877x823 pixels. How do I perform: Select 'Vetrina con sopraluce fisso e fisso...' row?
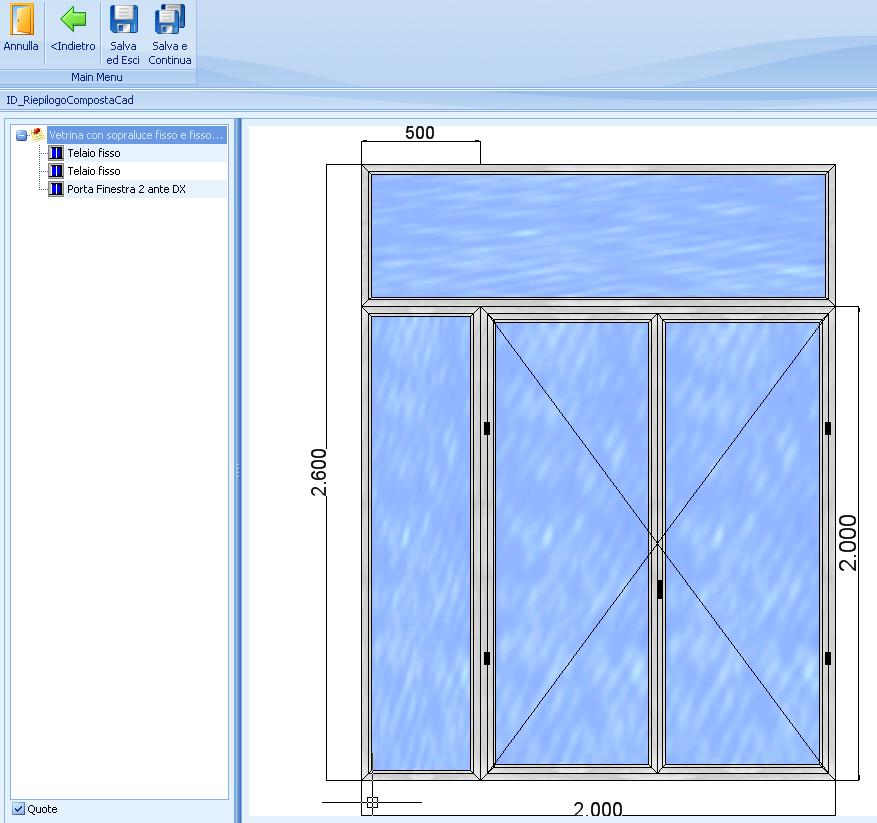[136, 135]
